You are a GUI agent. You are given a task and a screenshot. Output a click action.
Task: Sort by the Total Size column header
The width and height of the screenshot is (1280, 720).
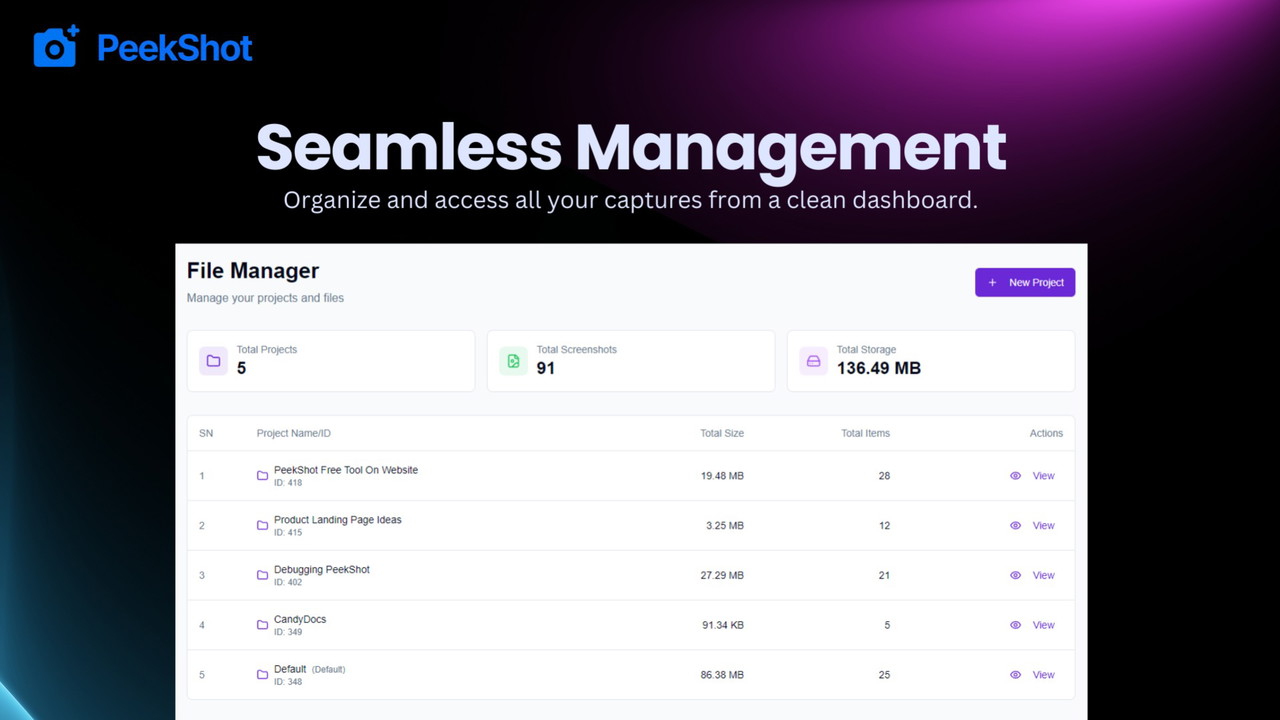point(721,433)
